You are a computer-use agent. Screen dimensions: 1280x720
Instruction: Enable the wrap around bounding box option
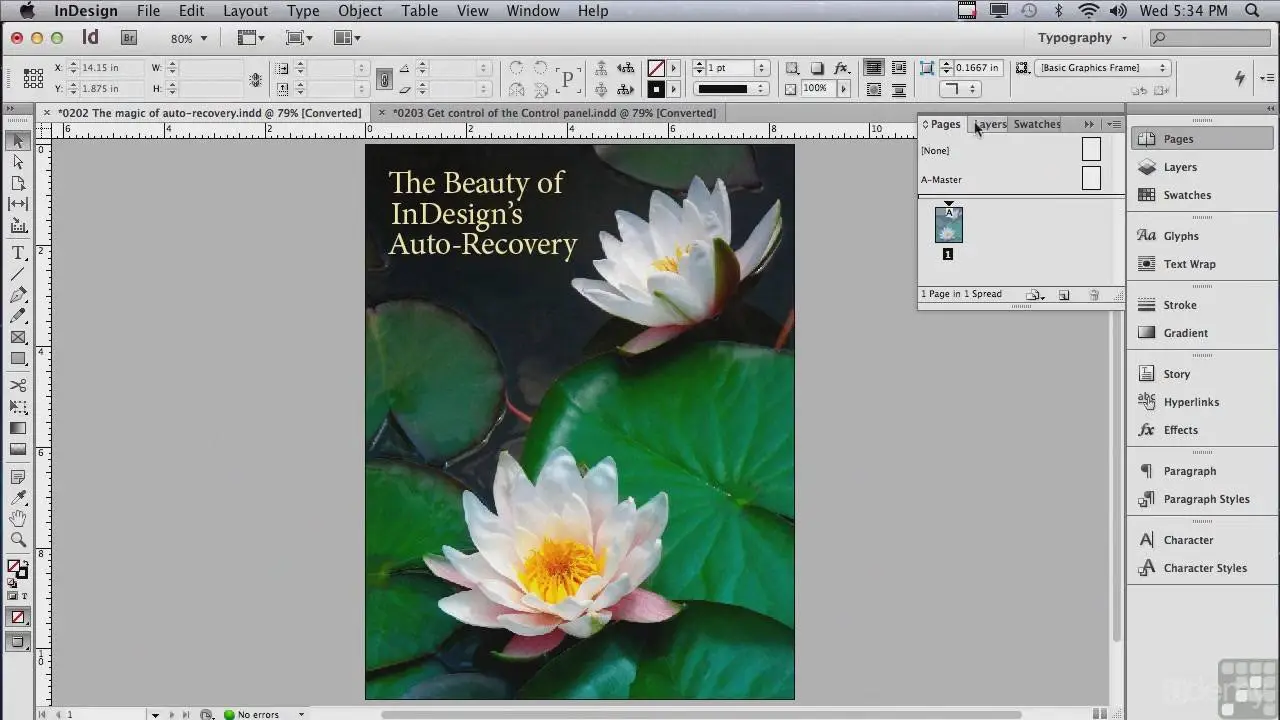pos(899,68)
